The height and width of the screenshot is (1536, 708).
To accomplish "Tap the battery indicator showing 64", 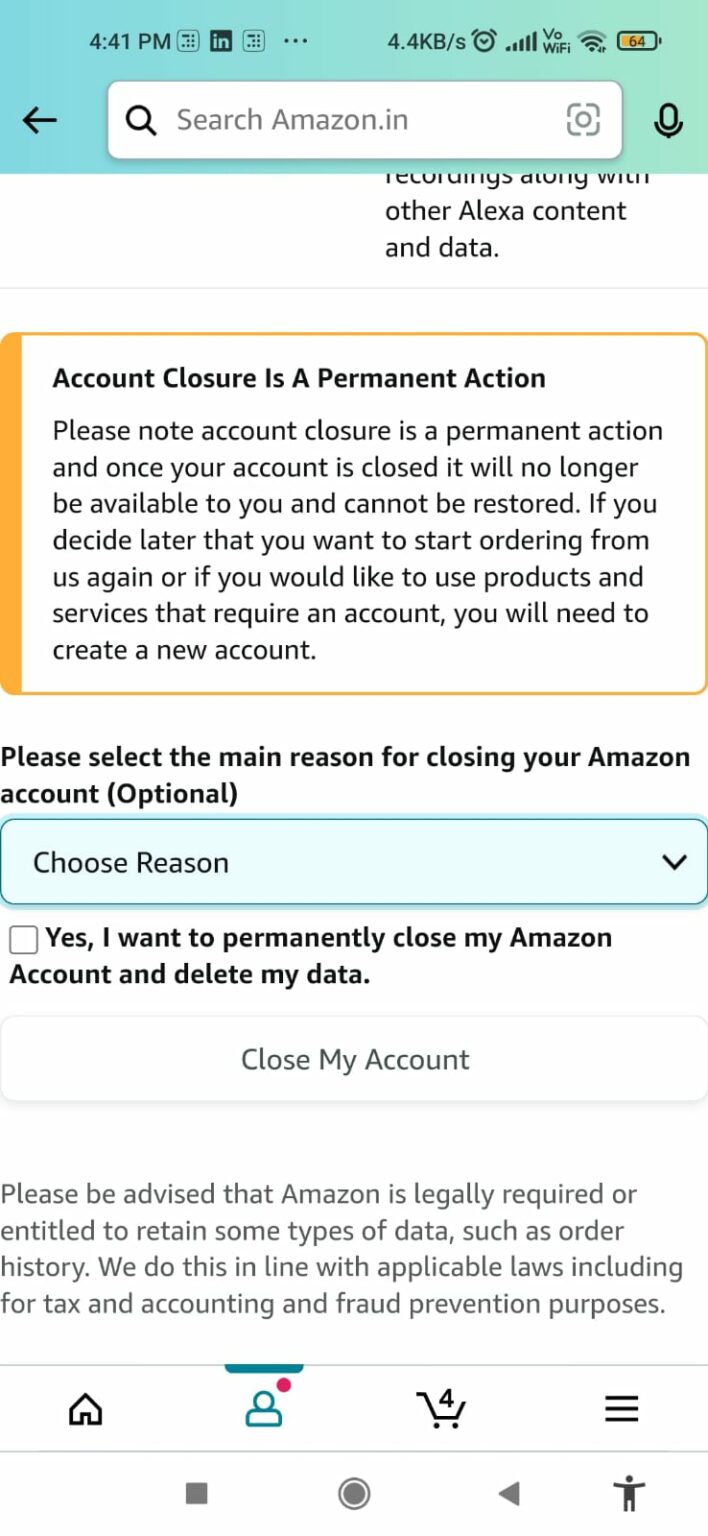I will [x=637, y=41].
